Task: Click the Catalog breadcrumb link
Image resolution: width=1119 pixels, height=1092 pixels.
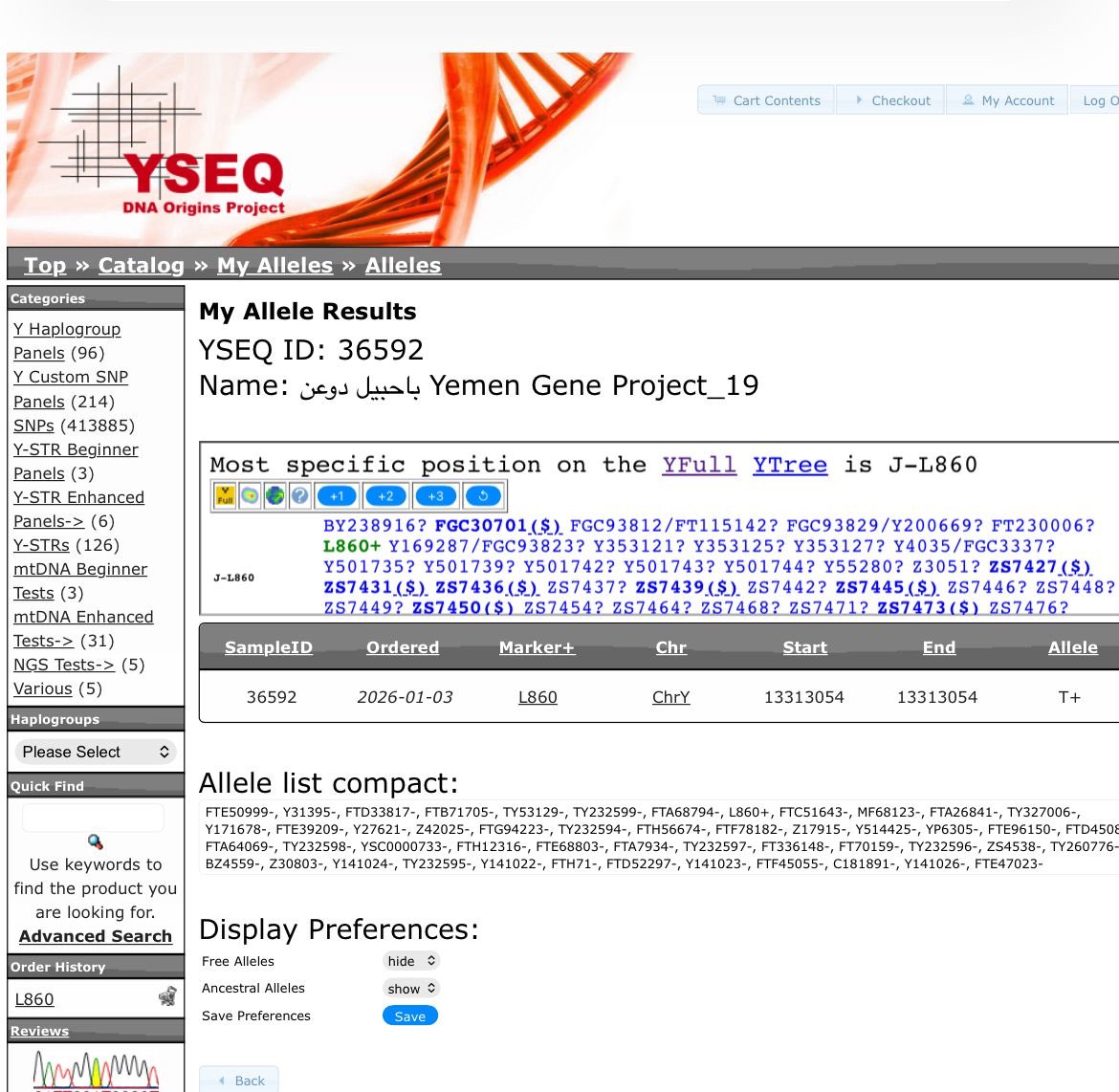Action: [142, 265]
